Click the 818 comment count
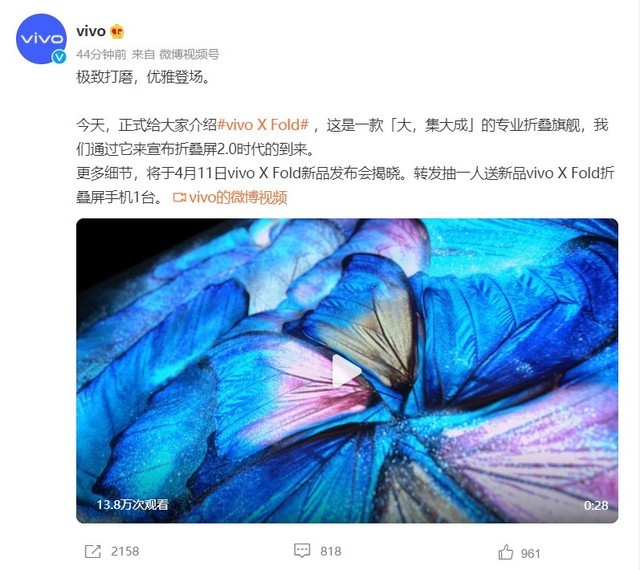This screenshot has height=570, width=640. tap(331, 552)
